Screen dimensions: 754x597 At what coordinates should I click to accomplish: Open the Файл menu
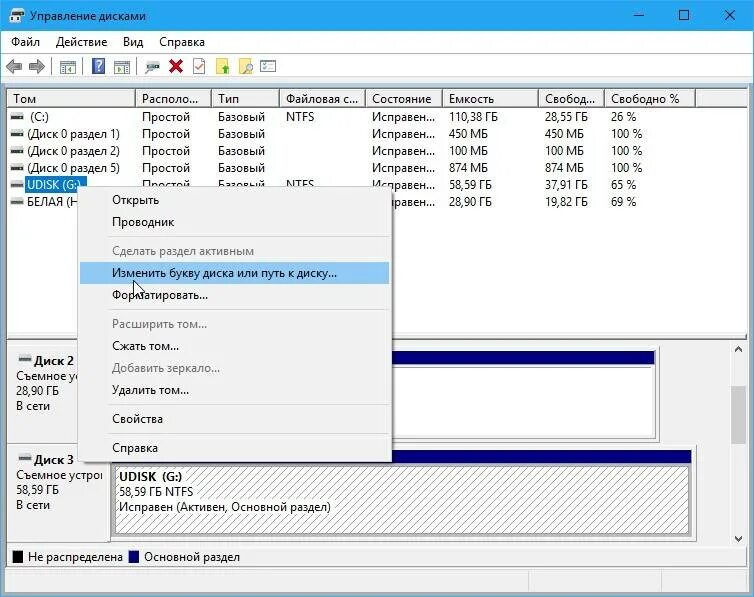click(25, 42)
